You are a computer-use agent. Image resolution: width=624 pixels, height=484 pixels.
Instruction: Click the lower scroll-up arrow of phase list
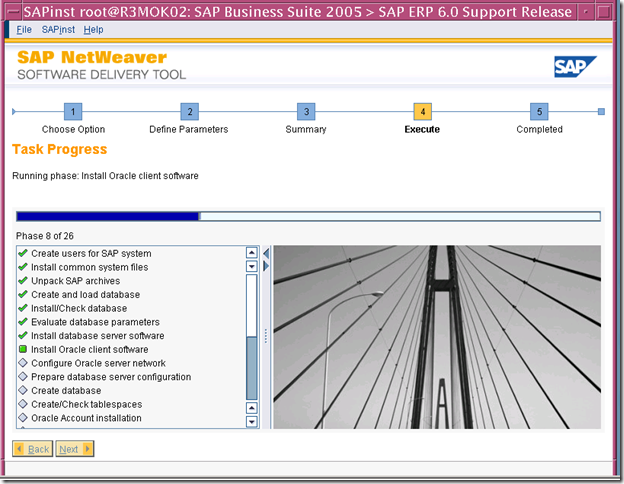[x=252, y=408]
